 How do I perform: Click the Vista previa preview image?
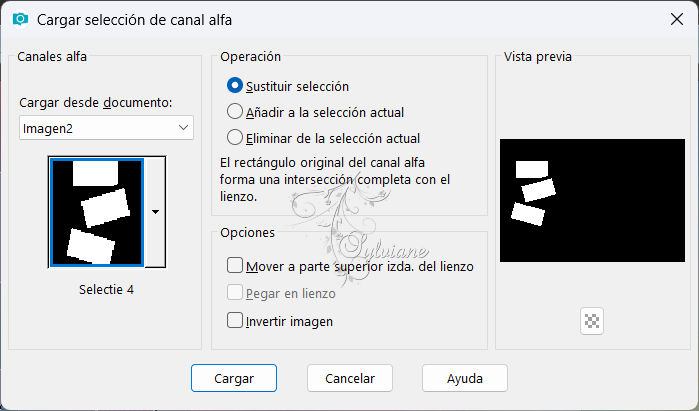tap(592, 200)
